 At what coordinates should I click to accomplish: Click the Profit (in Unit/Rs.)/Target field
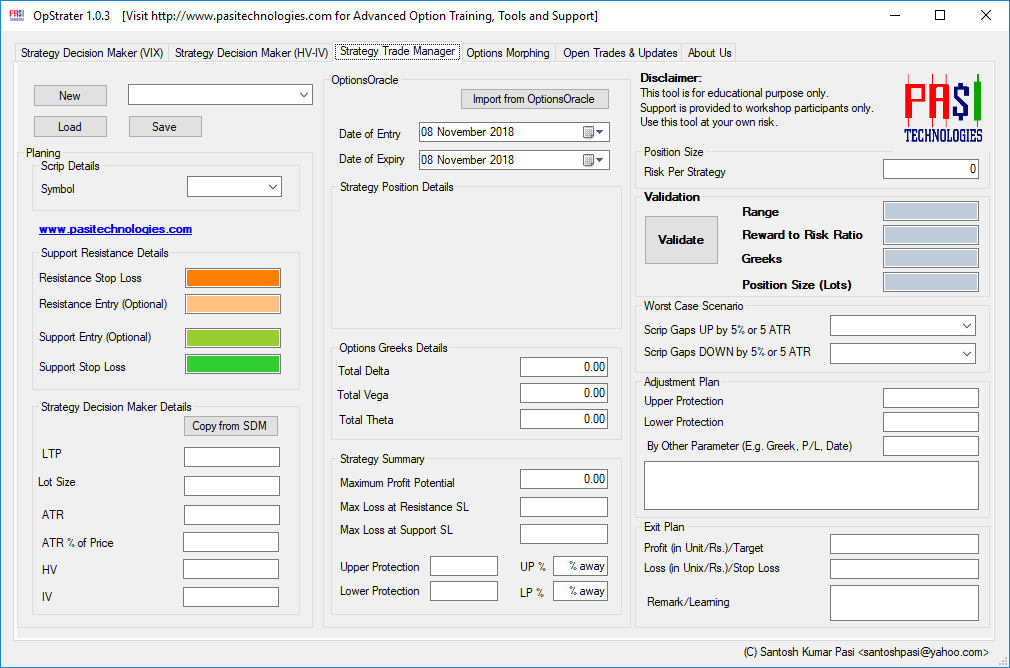tap(904, 544)
